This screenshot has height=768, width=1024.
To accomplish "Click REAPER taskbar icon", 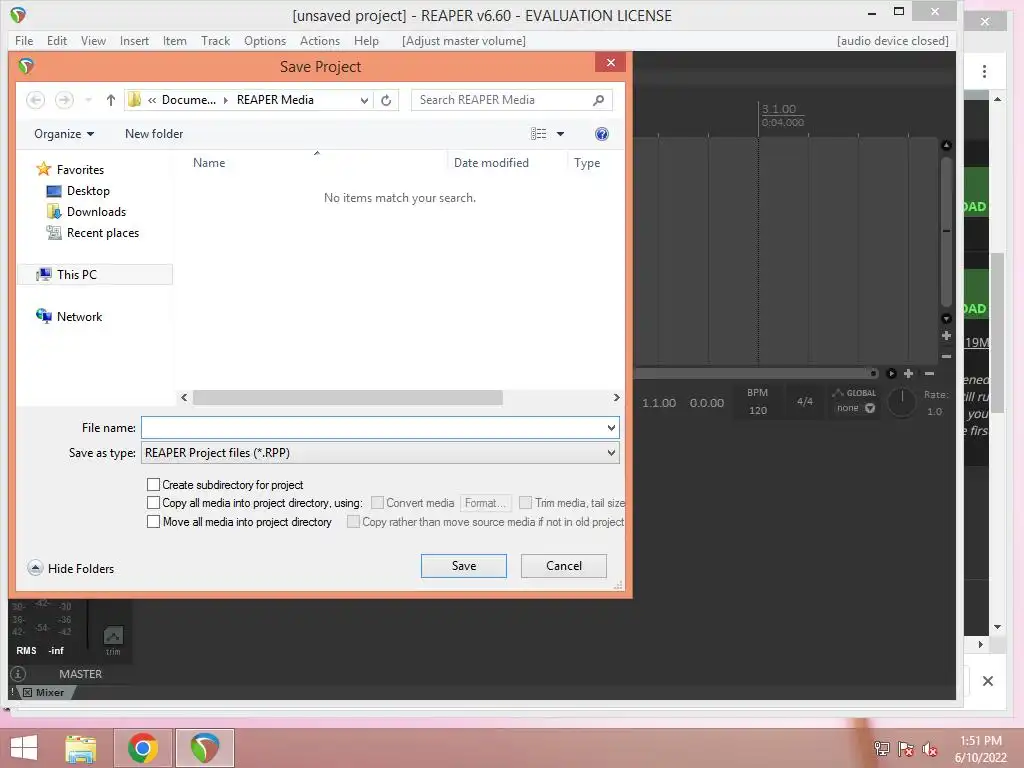I will (x=205, y=748).
